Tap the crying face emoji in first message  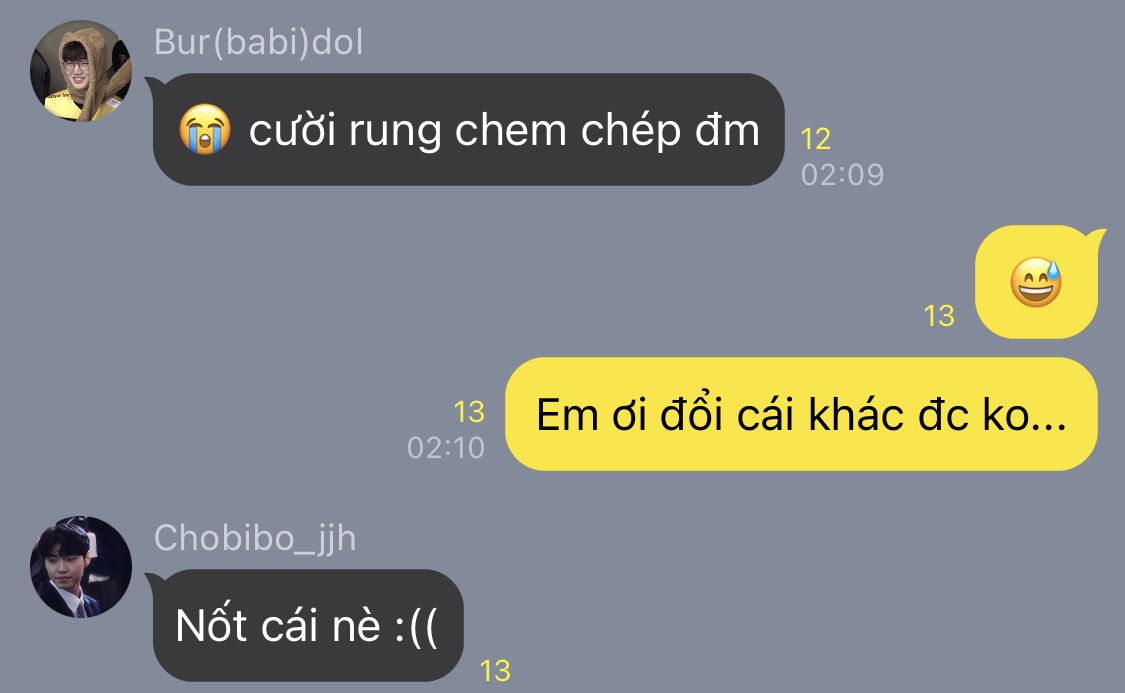coord(205,129)
